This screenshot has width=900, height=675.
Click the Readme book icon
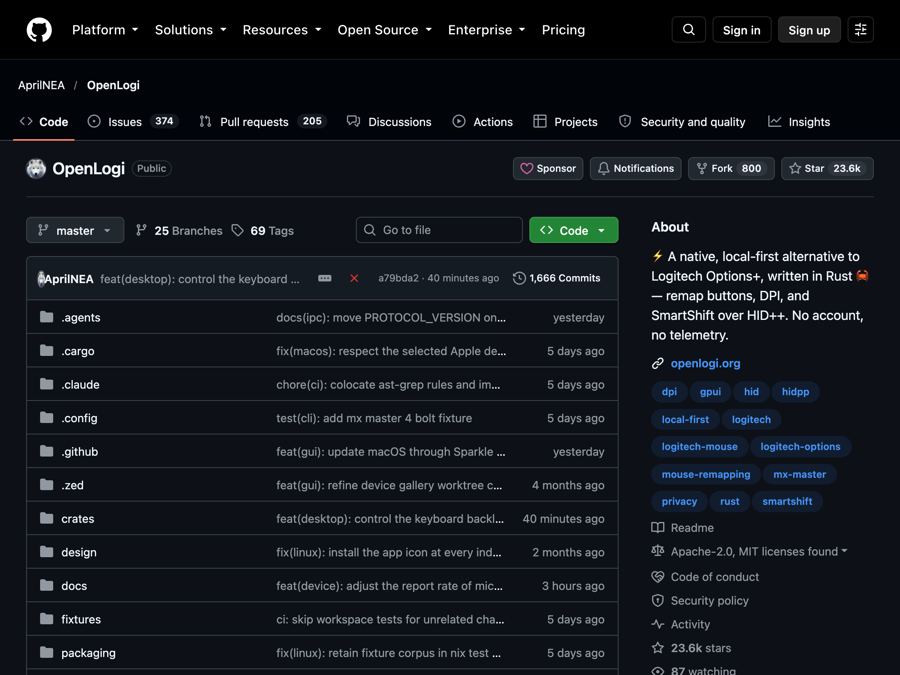pos(658,527)
